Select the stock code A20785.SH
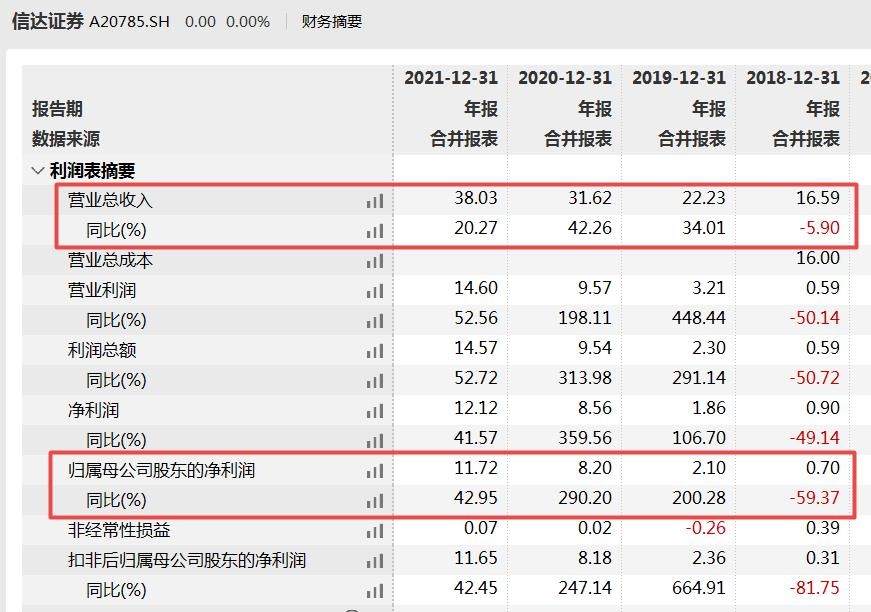871x612 pixels. point(128,19)
